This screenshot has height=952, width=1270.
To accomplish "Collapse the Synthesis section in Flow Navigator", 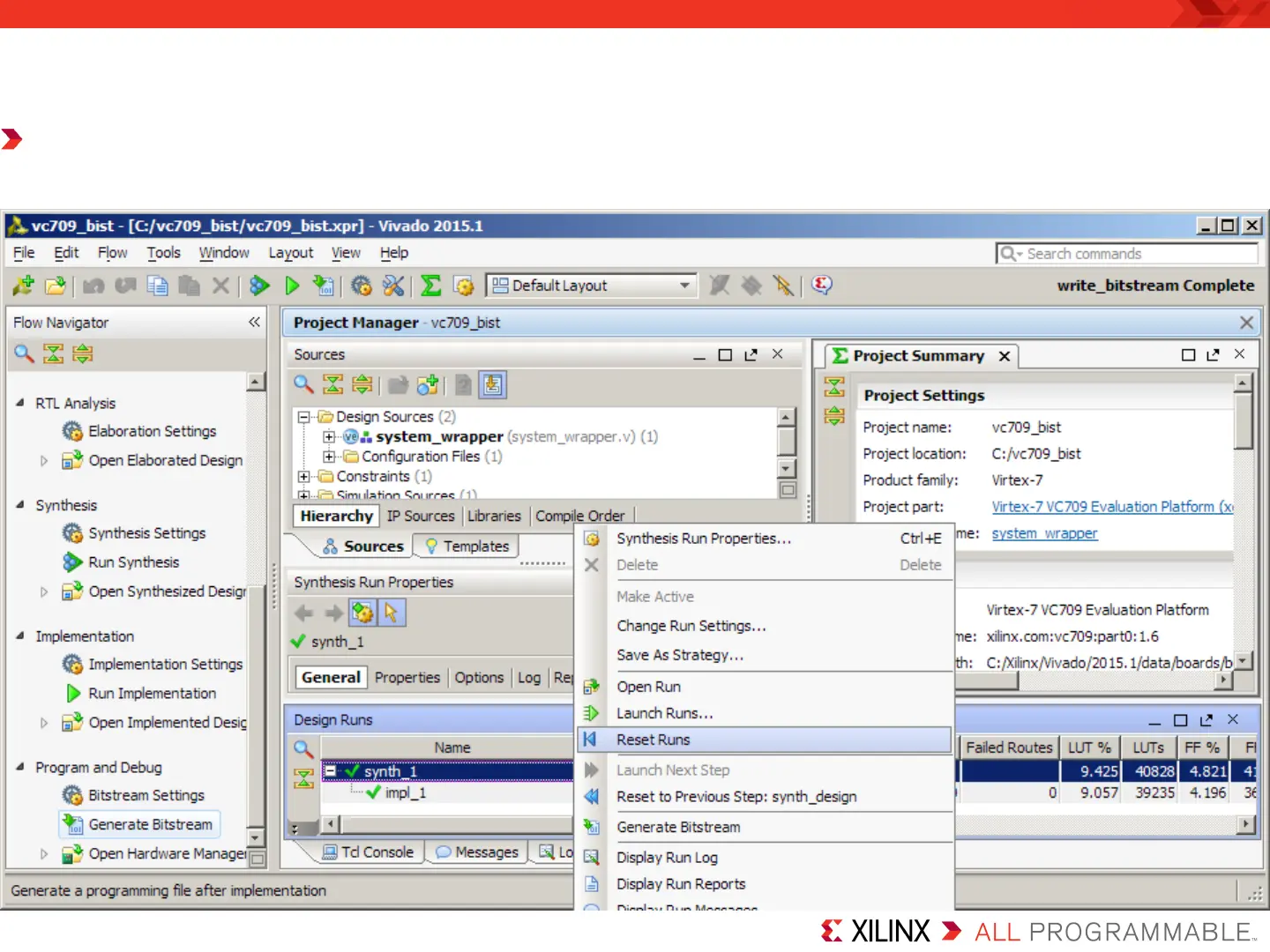I will point(19,504).
